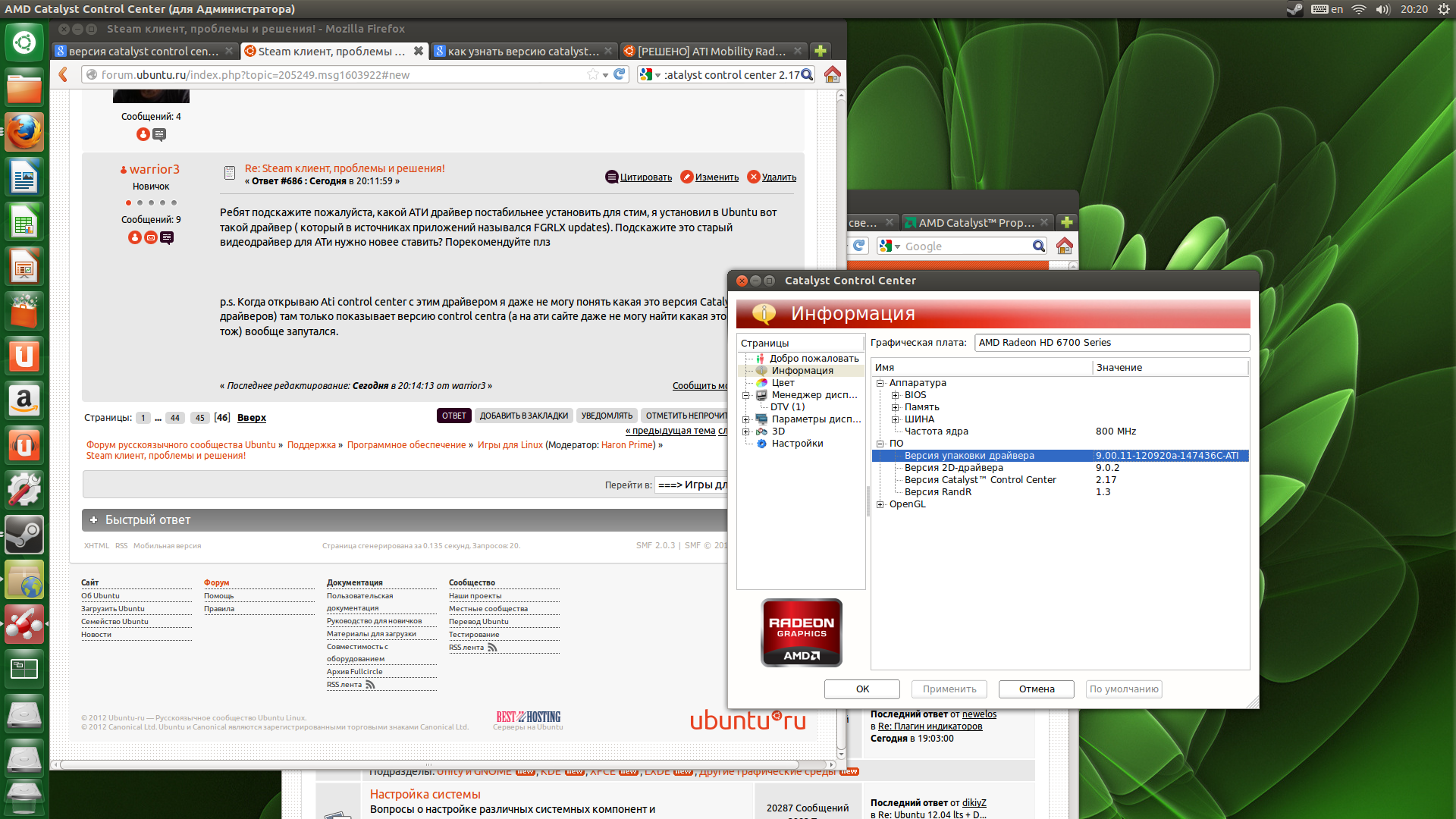Switch to AMD Catalyst Proprietary tab in background window
1456x819 pixels.
click(x=977, y=222)
